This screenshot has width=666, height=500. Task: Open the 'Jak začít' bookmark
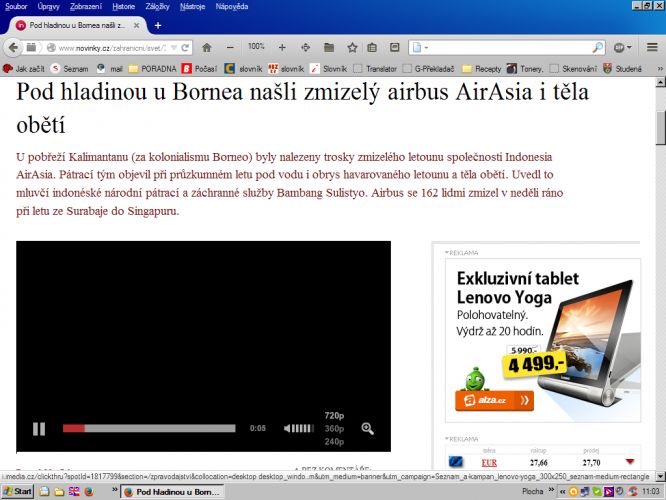[x=24, y=68]
